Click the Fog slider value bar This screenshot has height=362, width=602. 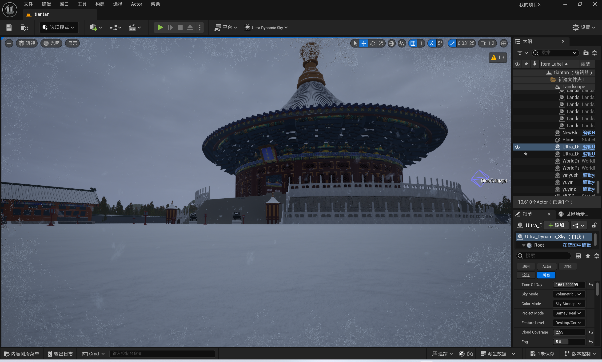click(x=569, y=341)
